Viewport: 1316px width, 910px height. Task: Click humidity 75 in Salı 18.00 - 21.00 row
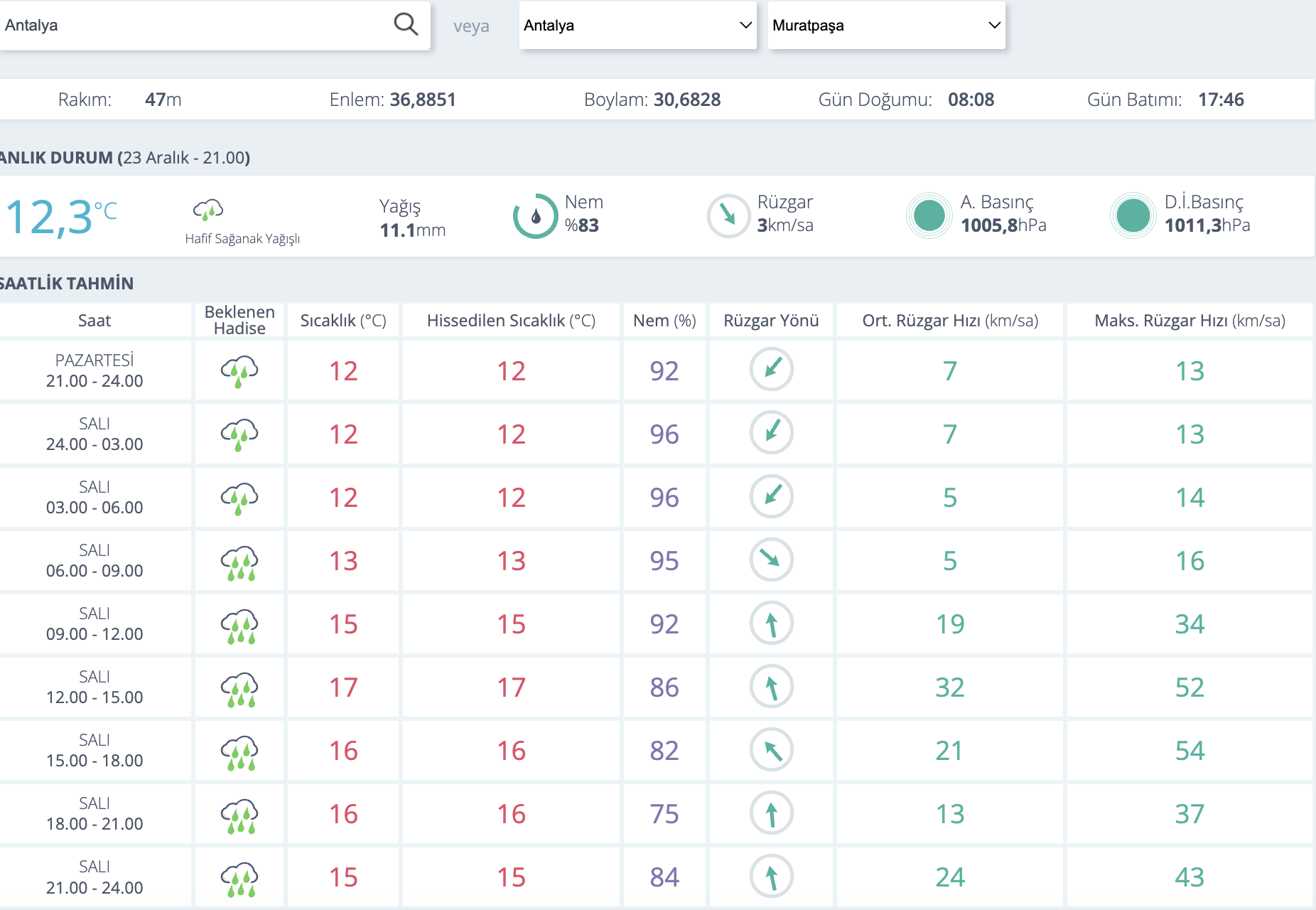click(664, 814)
